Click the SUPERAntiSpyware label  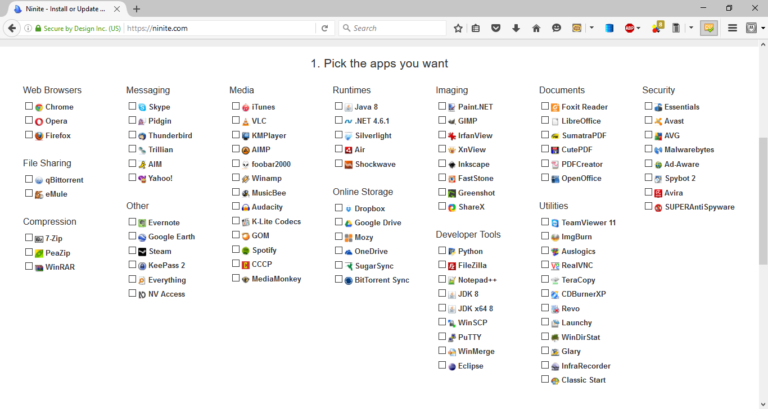coord(699,207)
